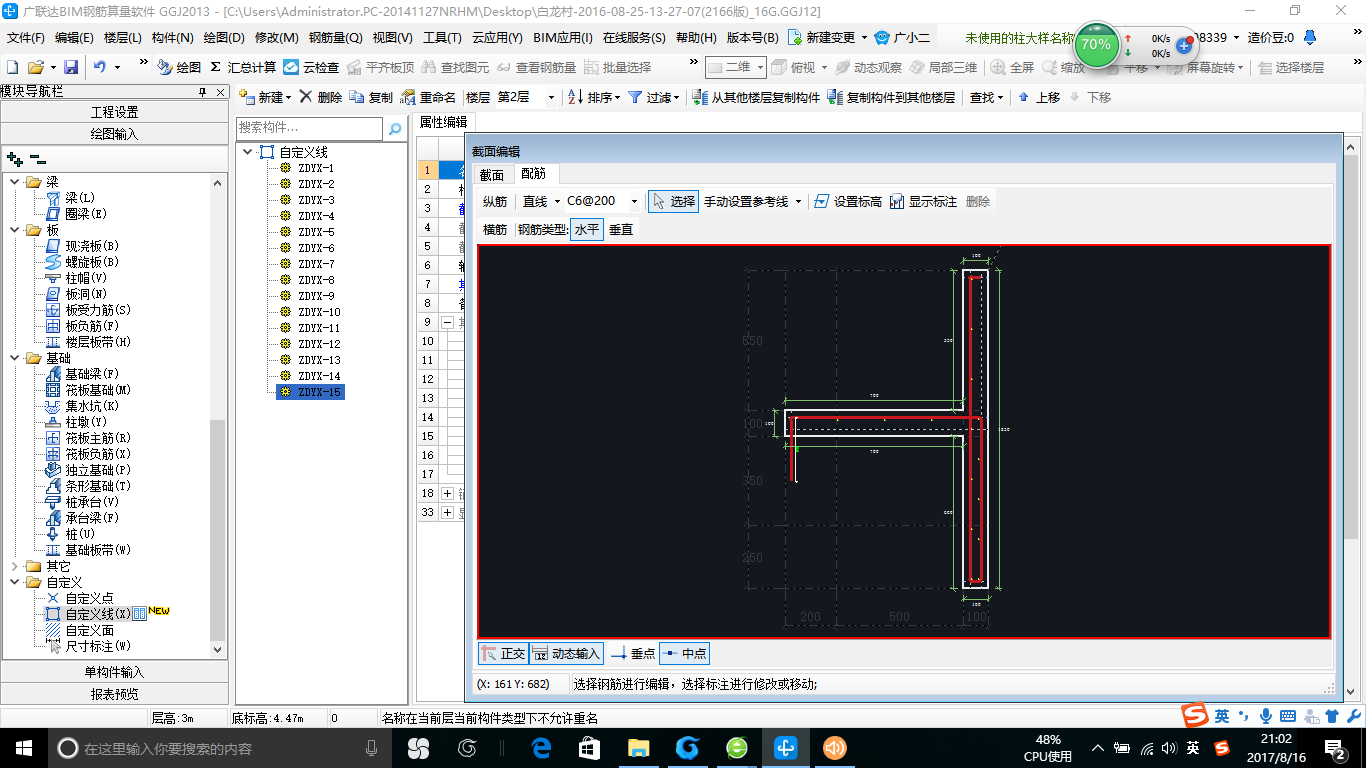The width and height of the screenshot is (1366, 768).
Task: Open the 绘图 drawing mode
Action: click(x=179, y=67)
